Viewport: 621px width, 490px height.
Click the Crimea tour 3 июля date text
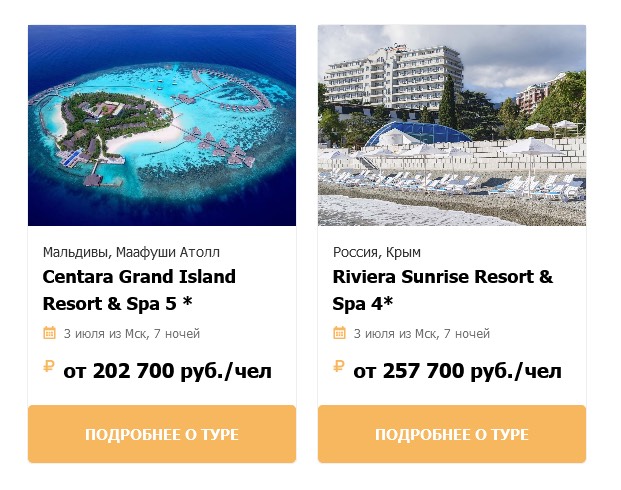422,334
